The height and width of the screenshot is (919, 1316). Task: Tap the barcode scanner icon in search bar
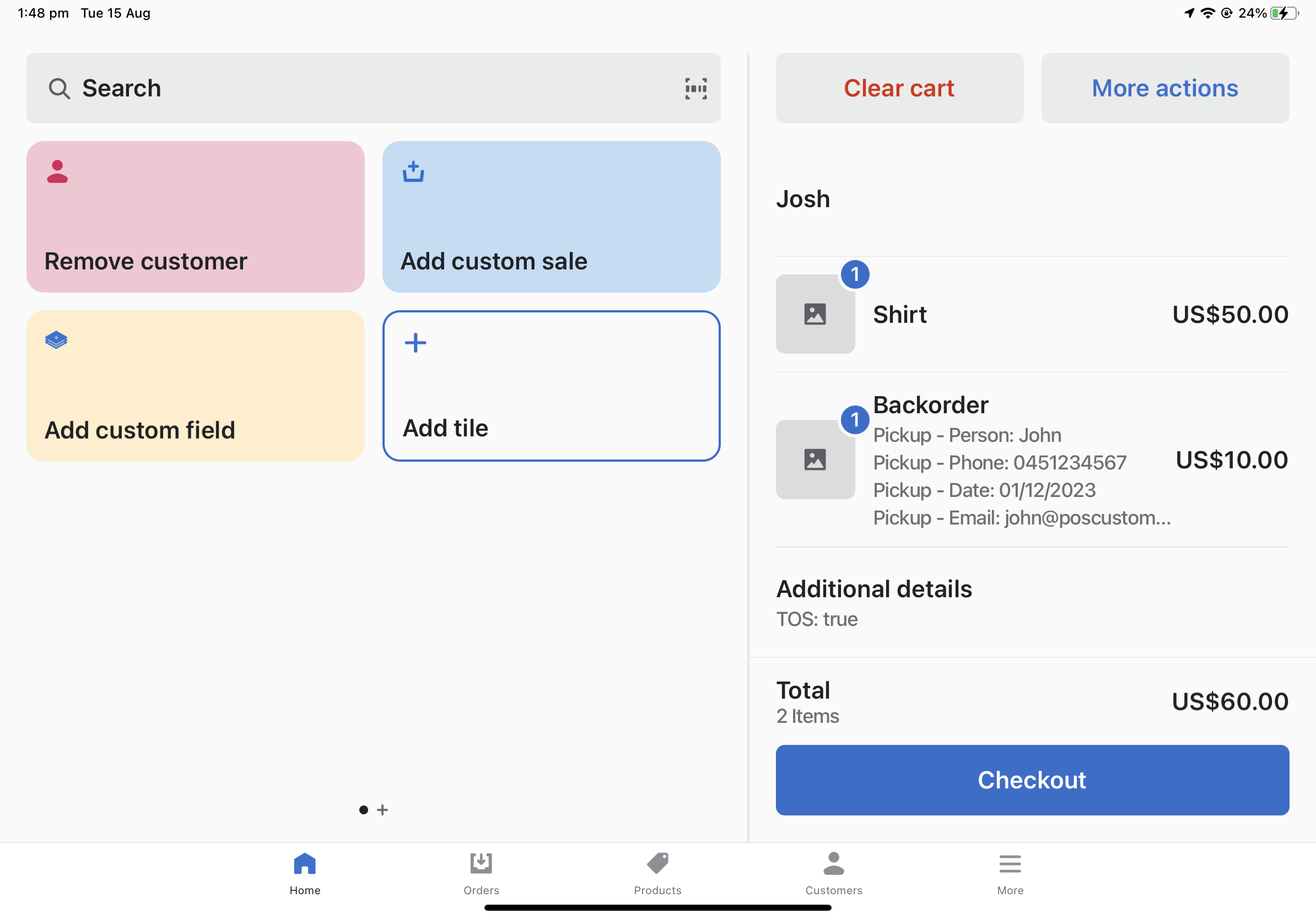(x=695, y=88)
